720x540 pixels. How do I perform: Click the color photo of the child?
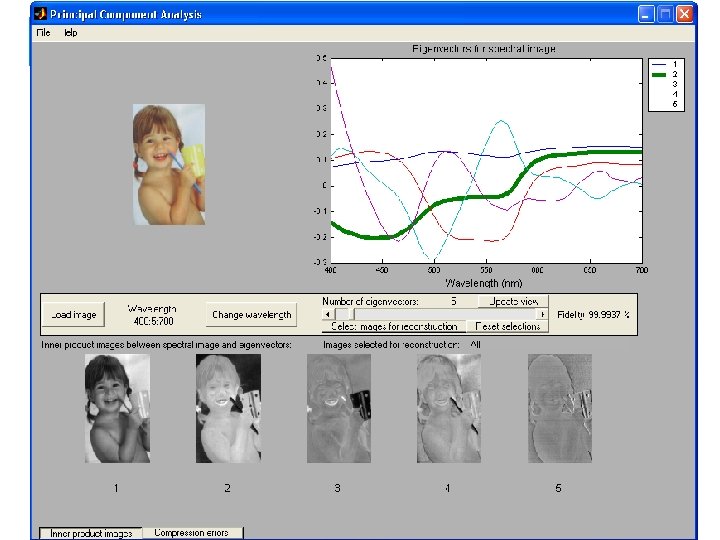(x=169, y=164)
